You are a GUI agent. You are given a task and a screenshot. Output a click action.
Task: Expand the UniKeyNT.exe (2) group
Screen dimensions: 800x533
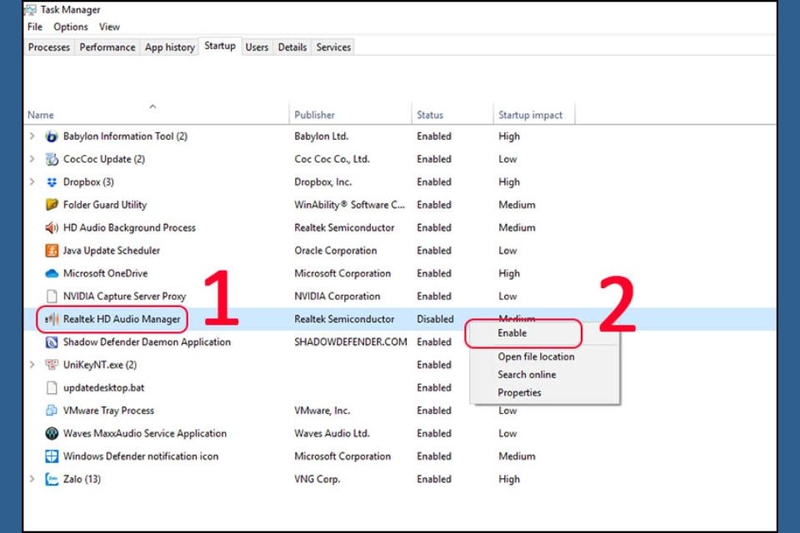[x=32, y=365]
